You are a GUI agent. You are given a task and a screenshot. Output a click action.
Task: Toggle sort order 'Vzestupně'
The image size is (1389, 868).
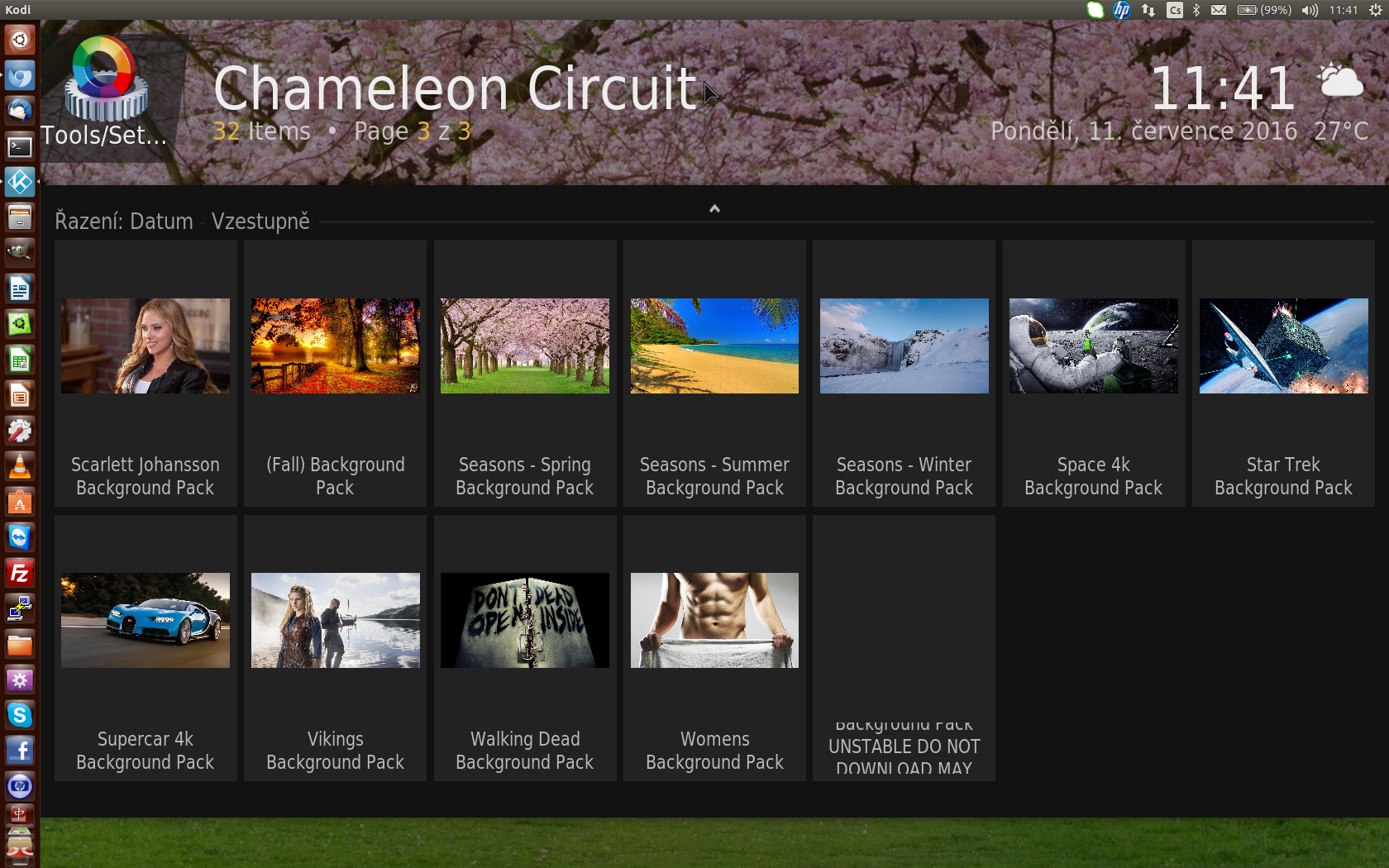pyautogui.click(x=260, y=222)
